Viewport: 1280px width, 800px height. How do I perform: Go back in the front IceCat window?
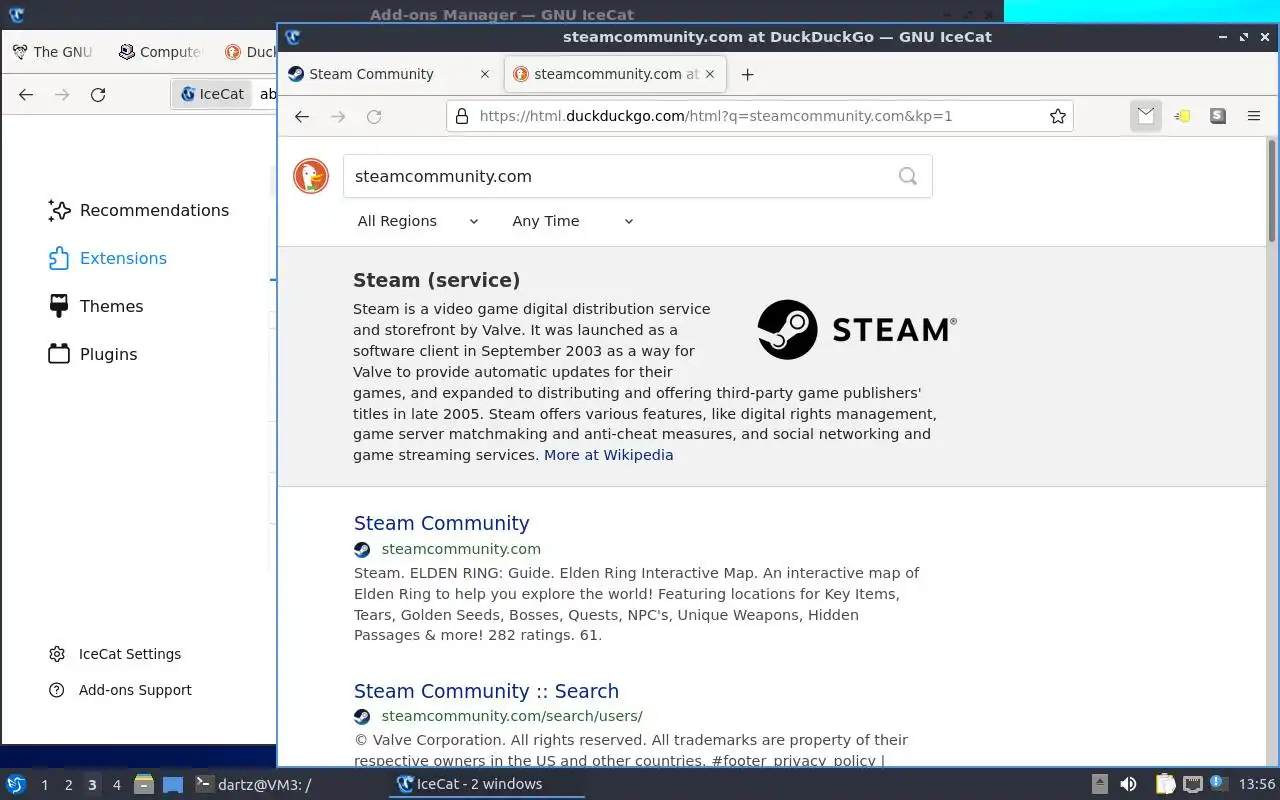301,116
